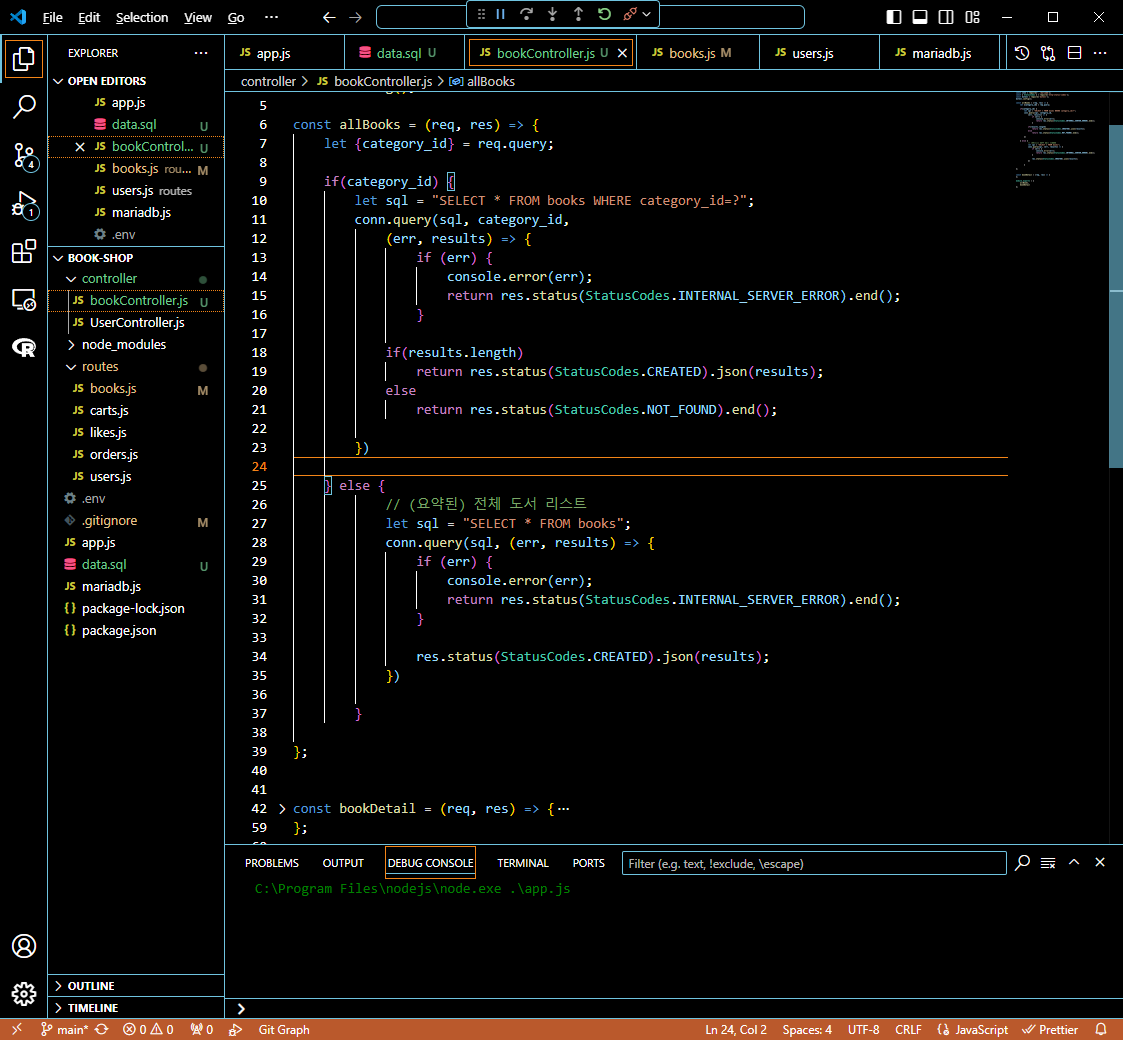The width and height of the screenshot is (1123, 1040).
Task: Close bookController.js in Open Editors
Action: point(80,147)
